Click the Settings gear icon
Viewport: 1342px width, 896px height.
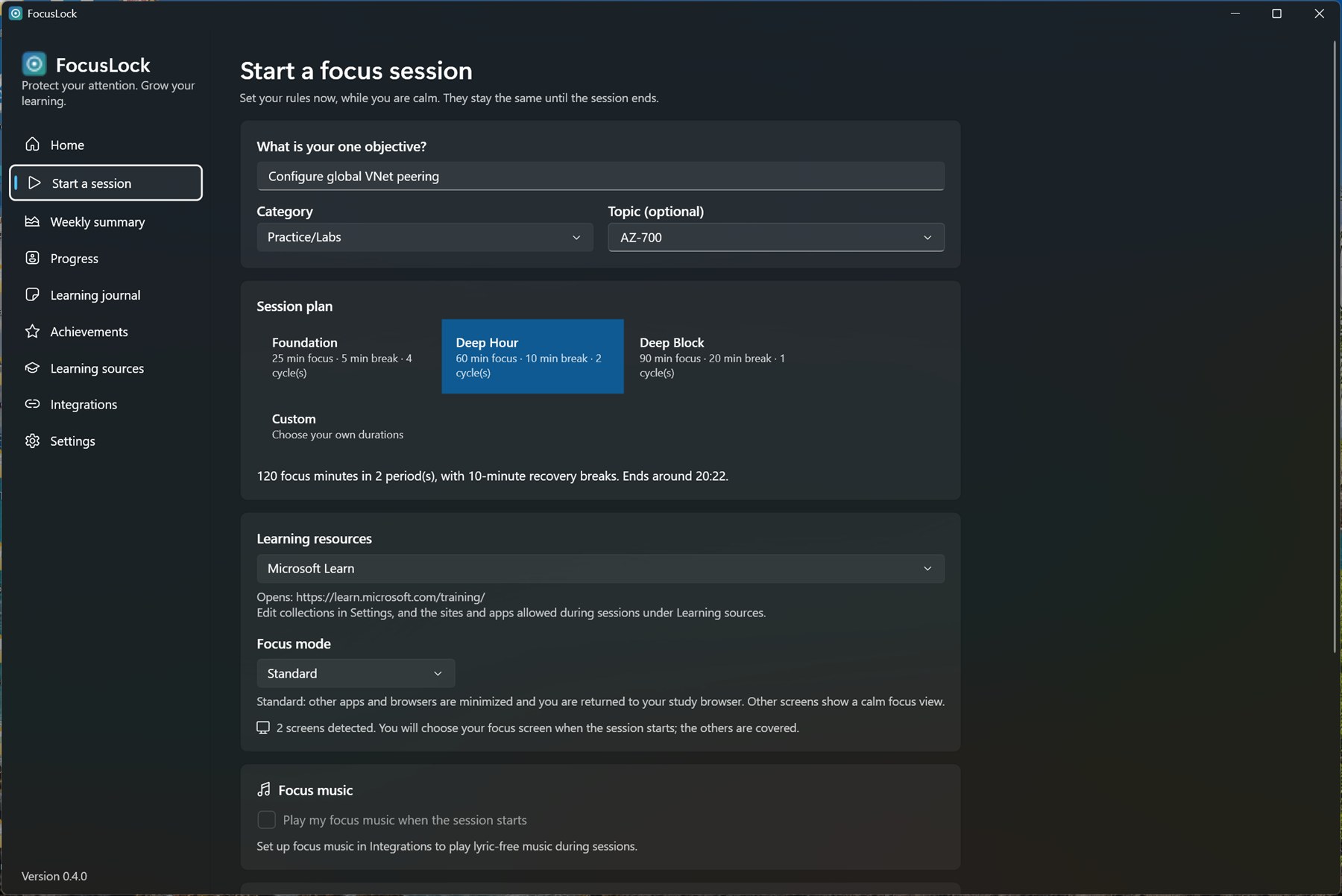tap(32, 441)
